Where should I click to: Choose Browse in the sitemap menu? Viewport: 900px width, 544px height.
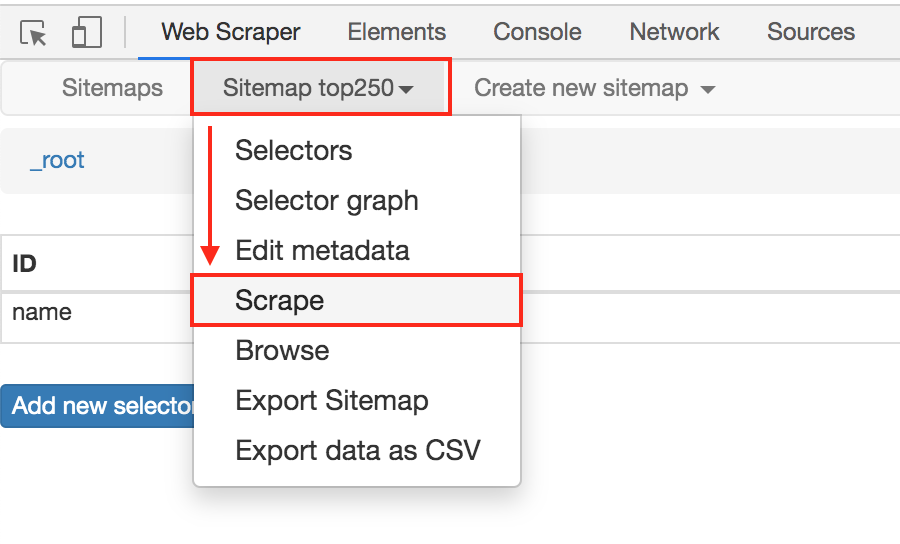pyautogui.click(x=282, y=351)
